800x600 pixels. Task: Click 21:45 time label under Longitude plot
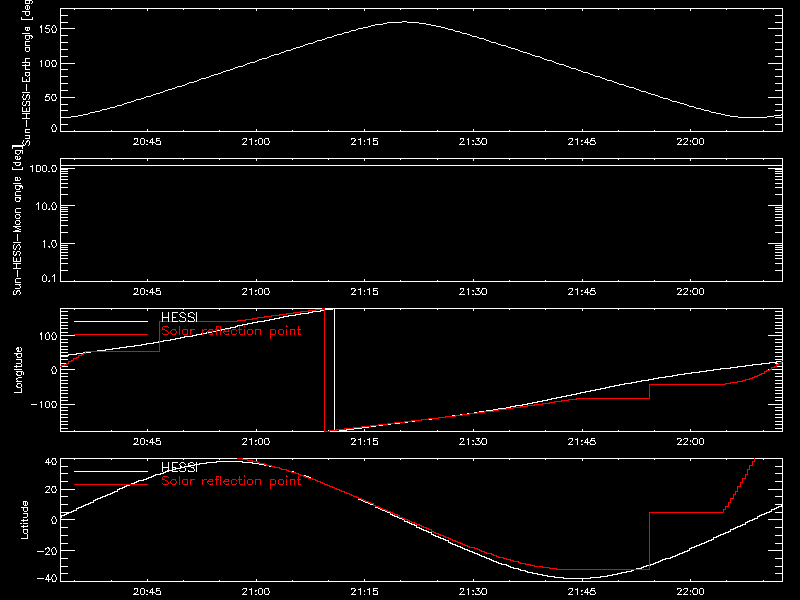click(x=582, y=442)
